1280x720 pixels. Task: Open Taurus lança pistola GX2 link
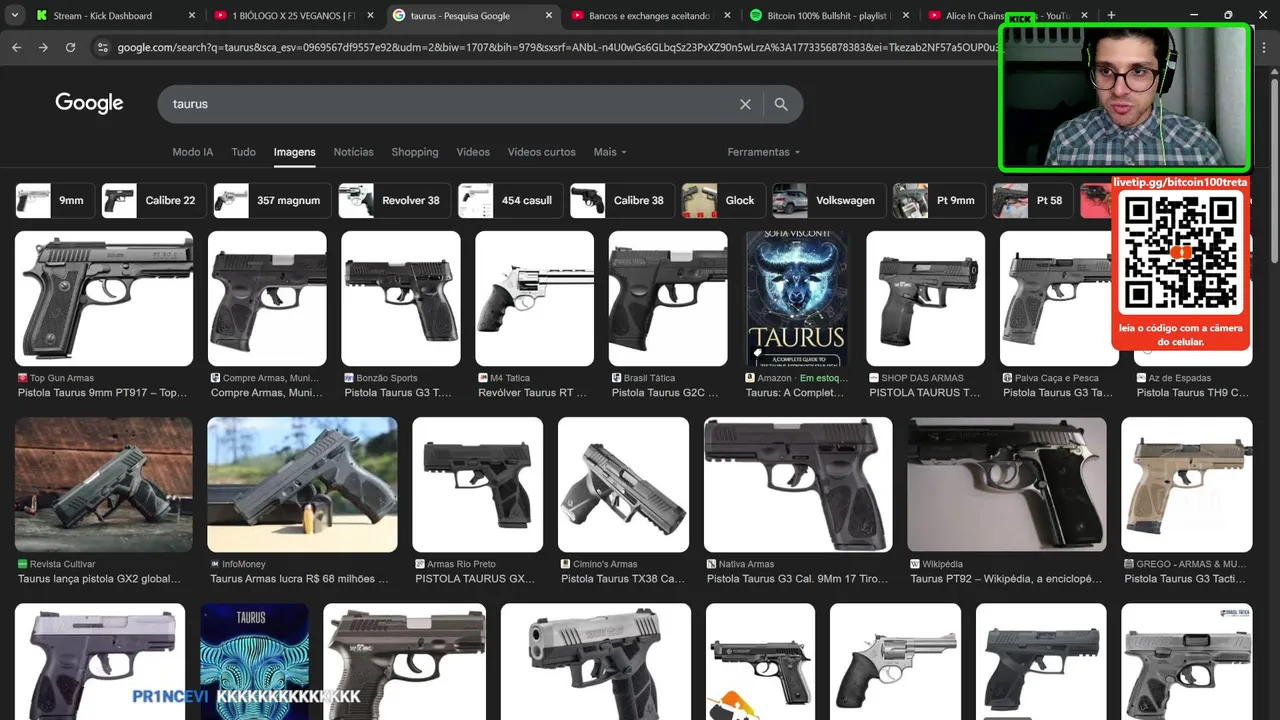(99, 579)
